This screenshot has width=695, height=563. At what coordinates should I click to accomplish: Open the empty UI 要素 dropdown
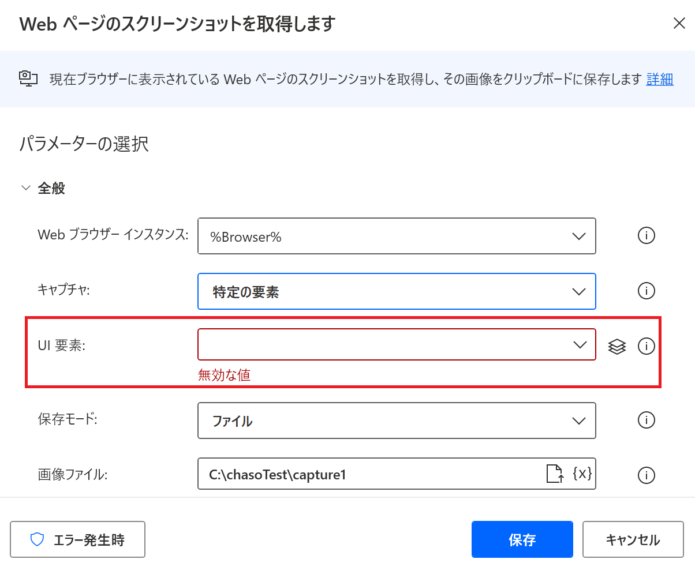point(397,344)
